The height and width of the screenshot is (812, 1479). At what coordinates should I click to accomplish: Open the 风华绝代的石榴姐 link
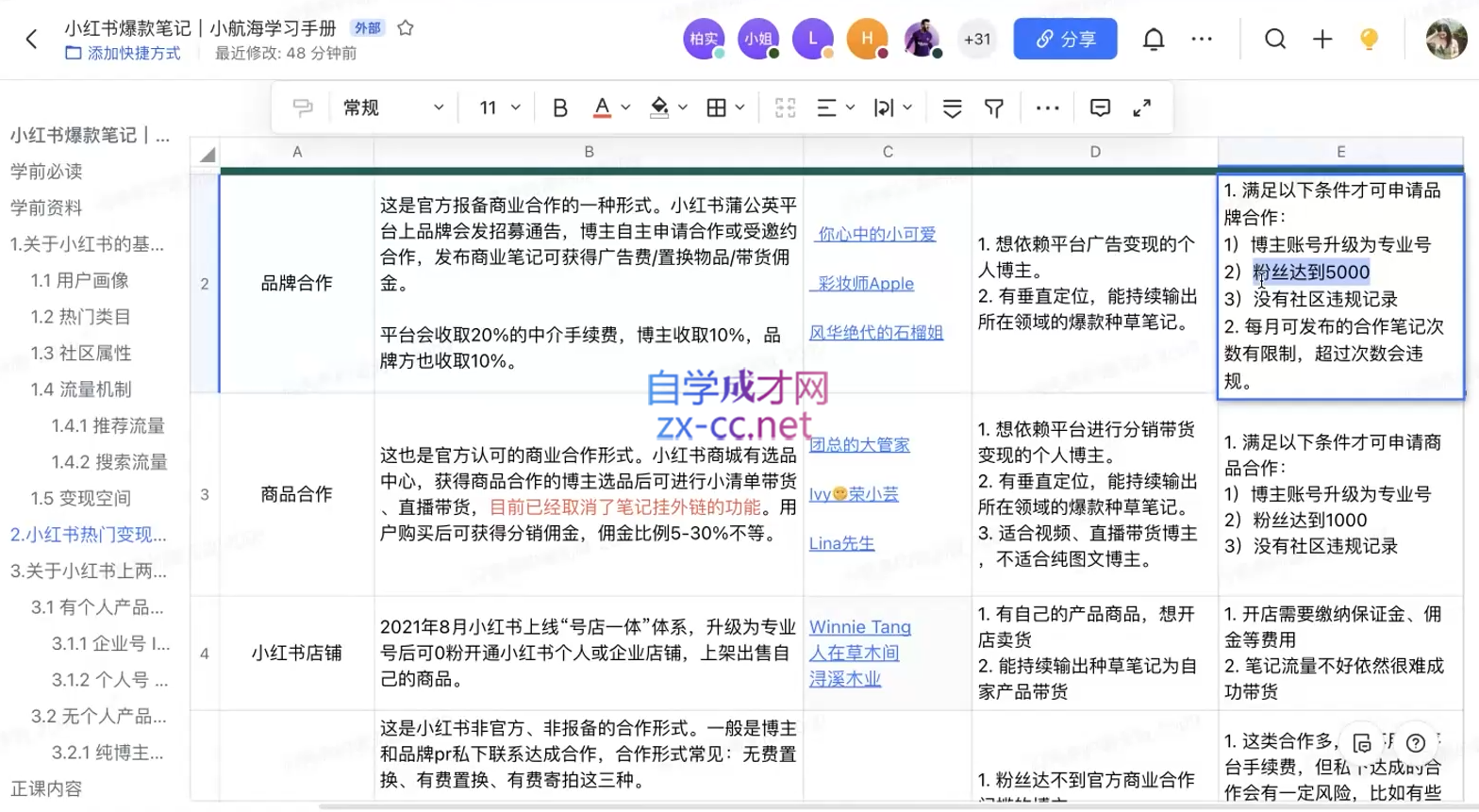point(876,332)
